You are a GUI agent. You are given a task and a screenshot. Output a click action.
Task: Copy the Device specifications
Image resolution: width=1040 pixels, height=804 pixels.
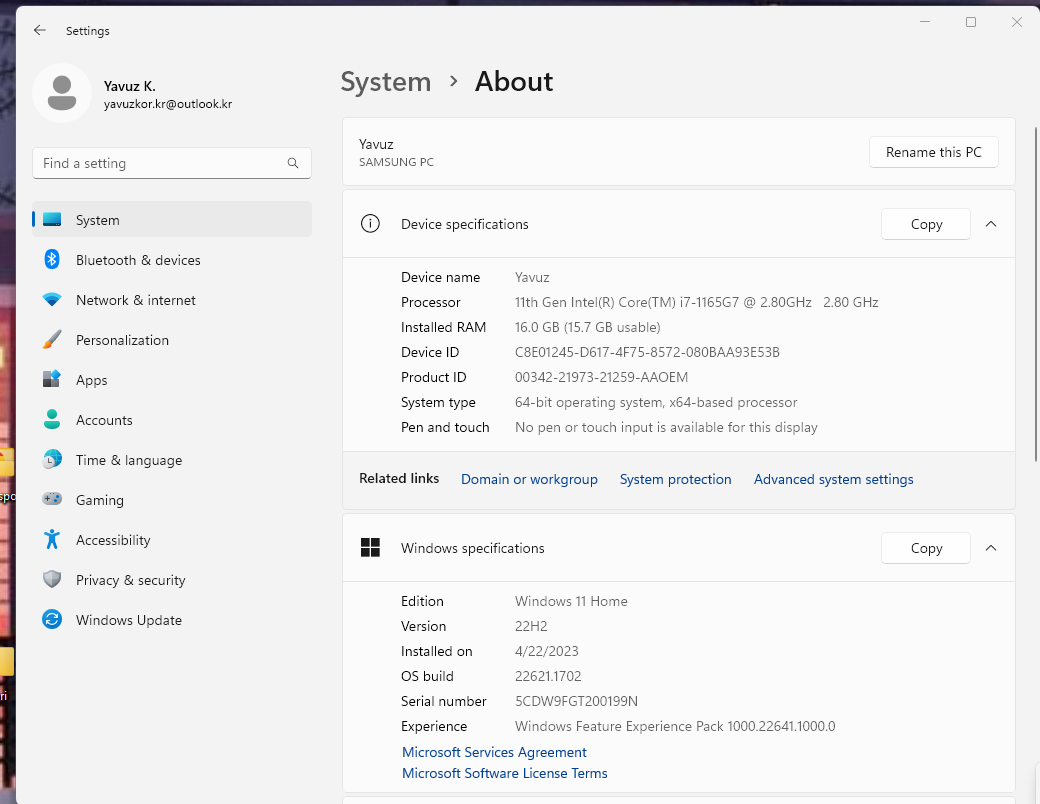(x=926, y=224)
